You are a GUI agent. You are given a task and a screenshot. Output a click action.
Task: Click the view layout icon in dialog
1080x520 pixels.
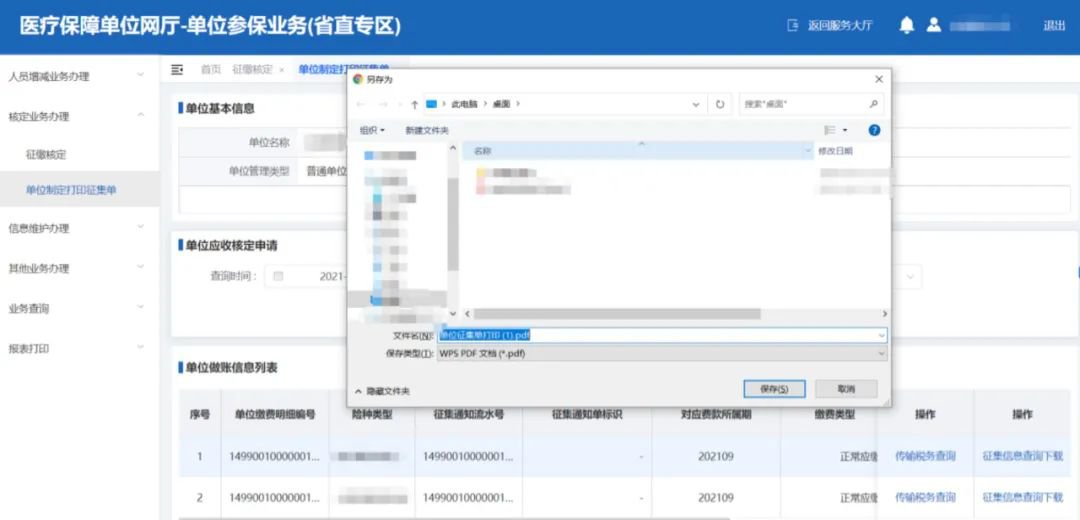(830, 130)
